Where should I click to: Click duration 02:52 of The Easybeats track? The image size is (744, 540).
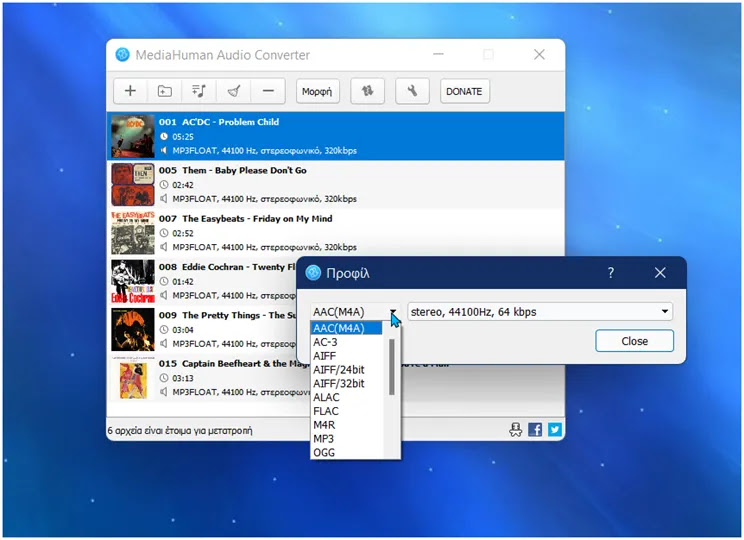pos(183,233)
